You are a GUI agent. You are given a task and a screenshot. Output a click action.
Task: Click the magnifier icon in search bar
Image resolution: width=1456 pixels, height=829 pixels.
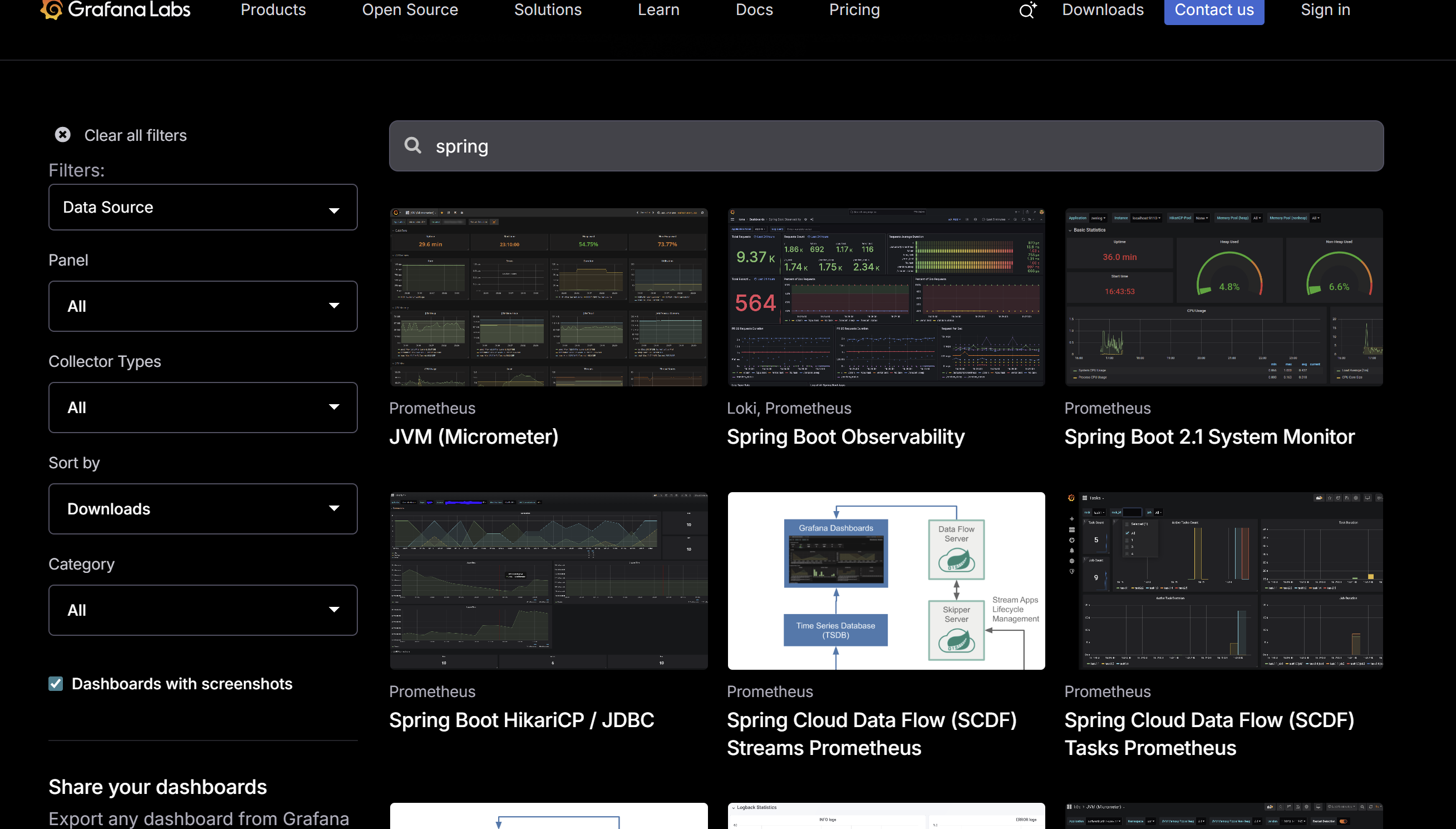pyautogui.click(x=412, y=146)
